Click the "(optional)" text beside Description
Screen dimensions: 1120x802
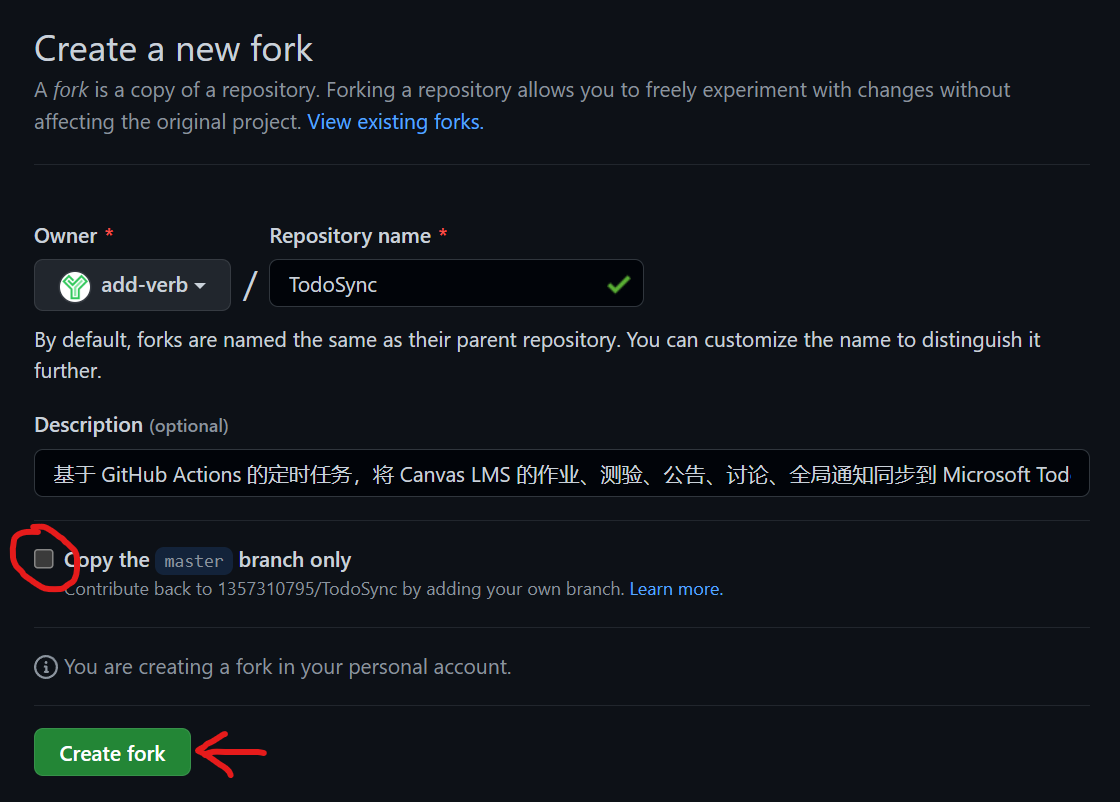point(188,426)
